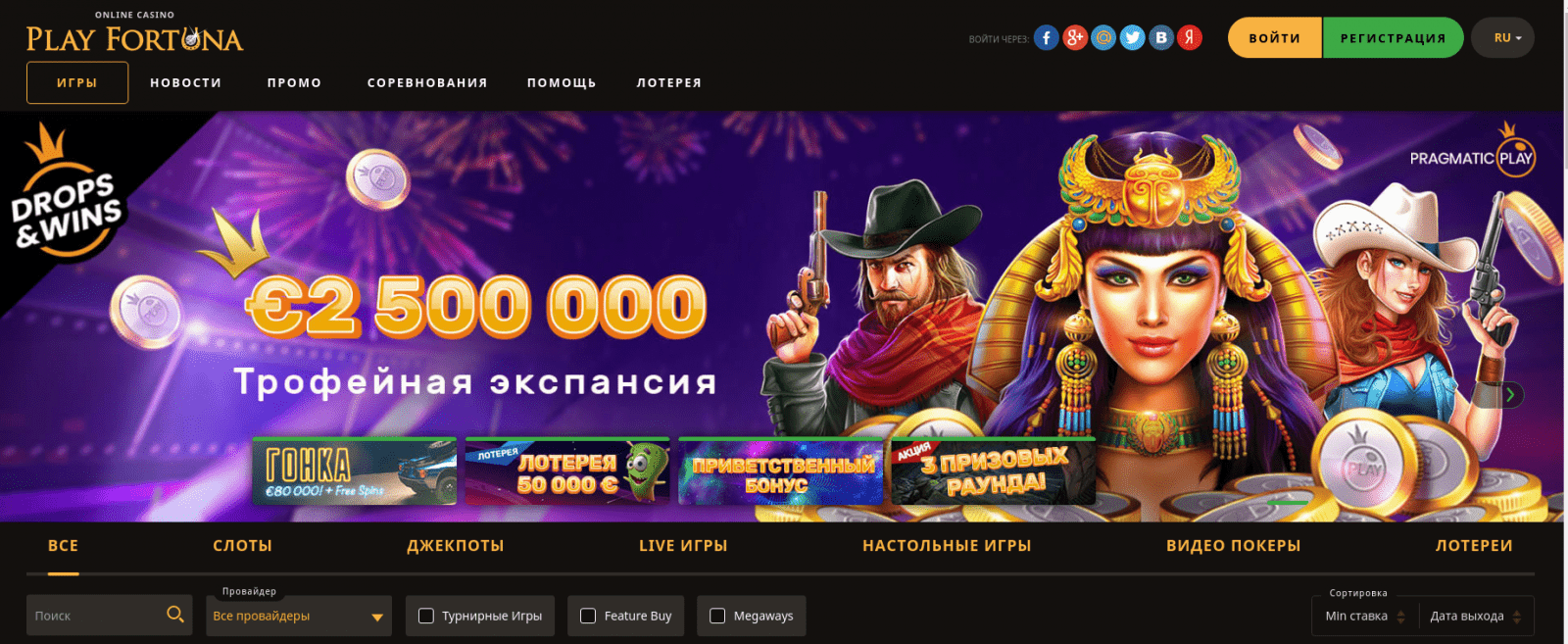Viewport: 1568px width, 644px height.
Task: Click the ВОЙТИ button
Action: 1275,38
